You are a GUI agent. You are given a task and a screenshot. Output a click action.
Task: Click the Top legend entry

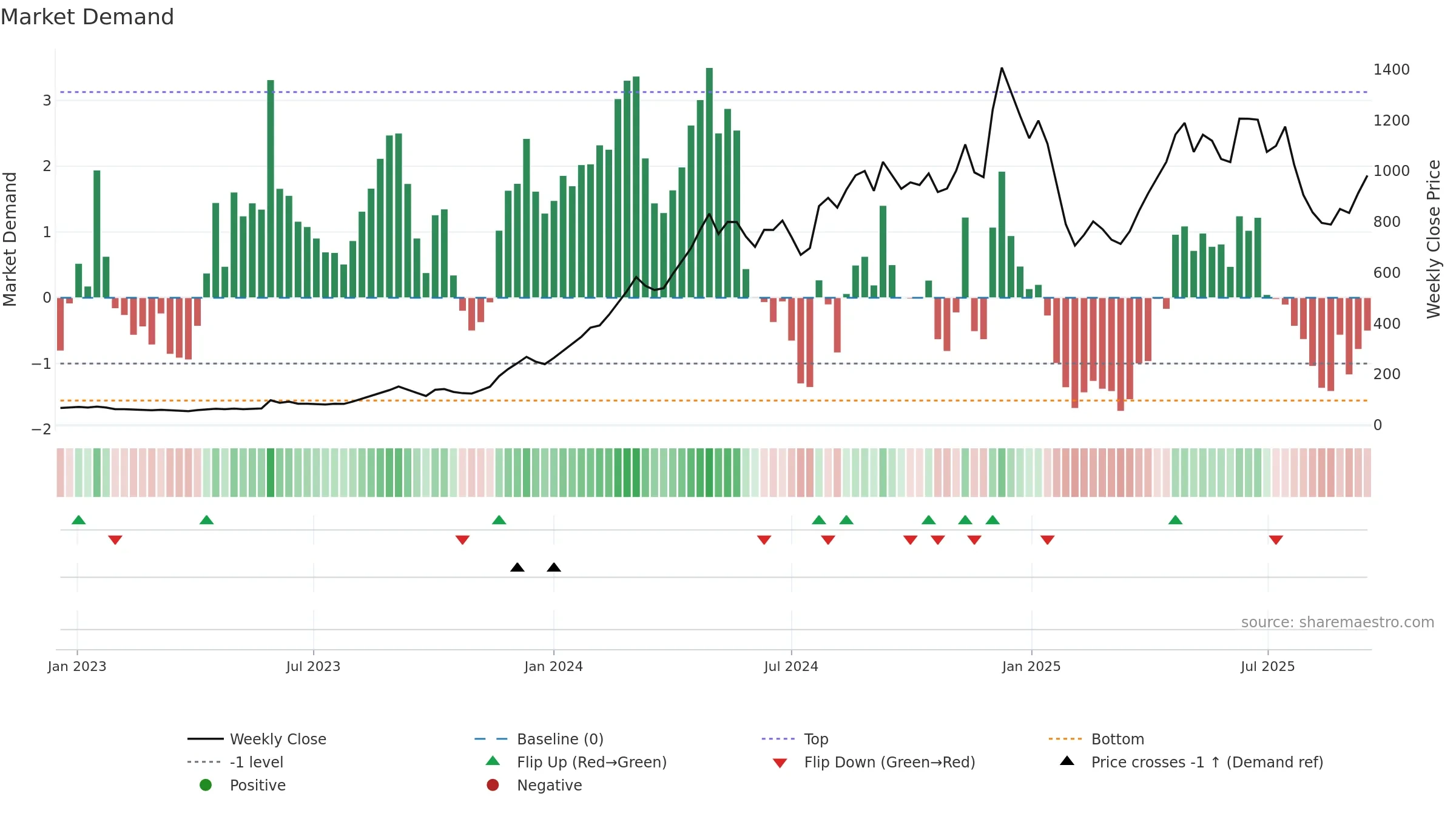click(795, 739)
